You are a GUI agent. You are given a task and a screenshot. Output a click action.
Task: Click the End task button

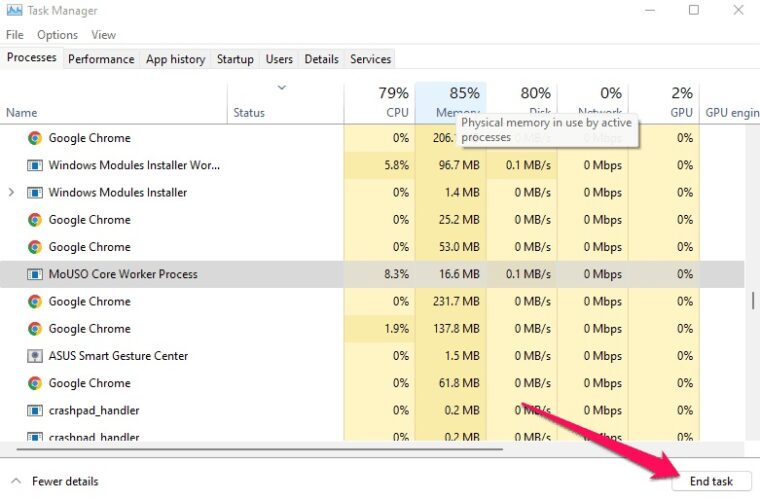(x=711, y=481)
